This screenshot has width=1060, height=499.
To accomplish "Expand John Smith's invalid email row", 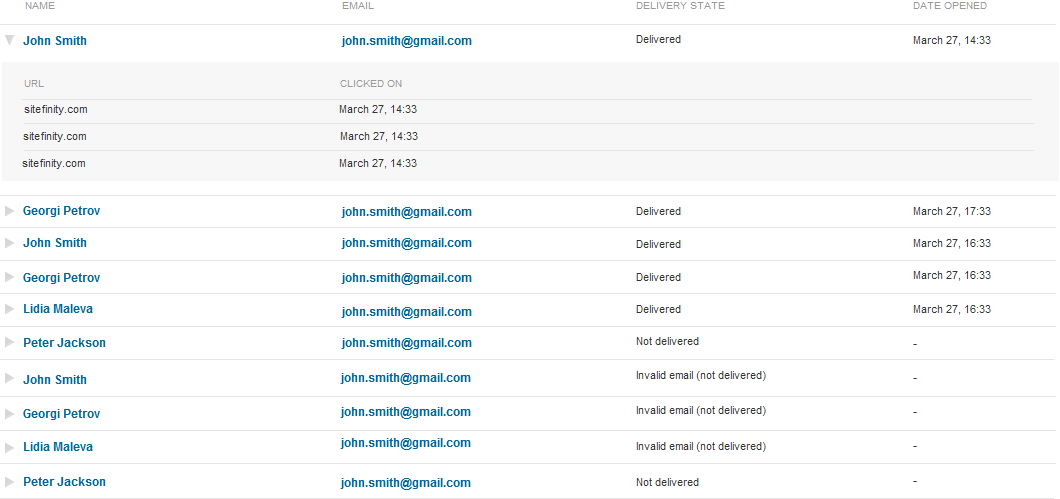I will (9, 379).
